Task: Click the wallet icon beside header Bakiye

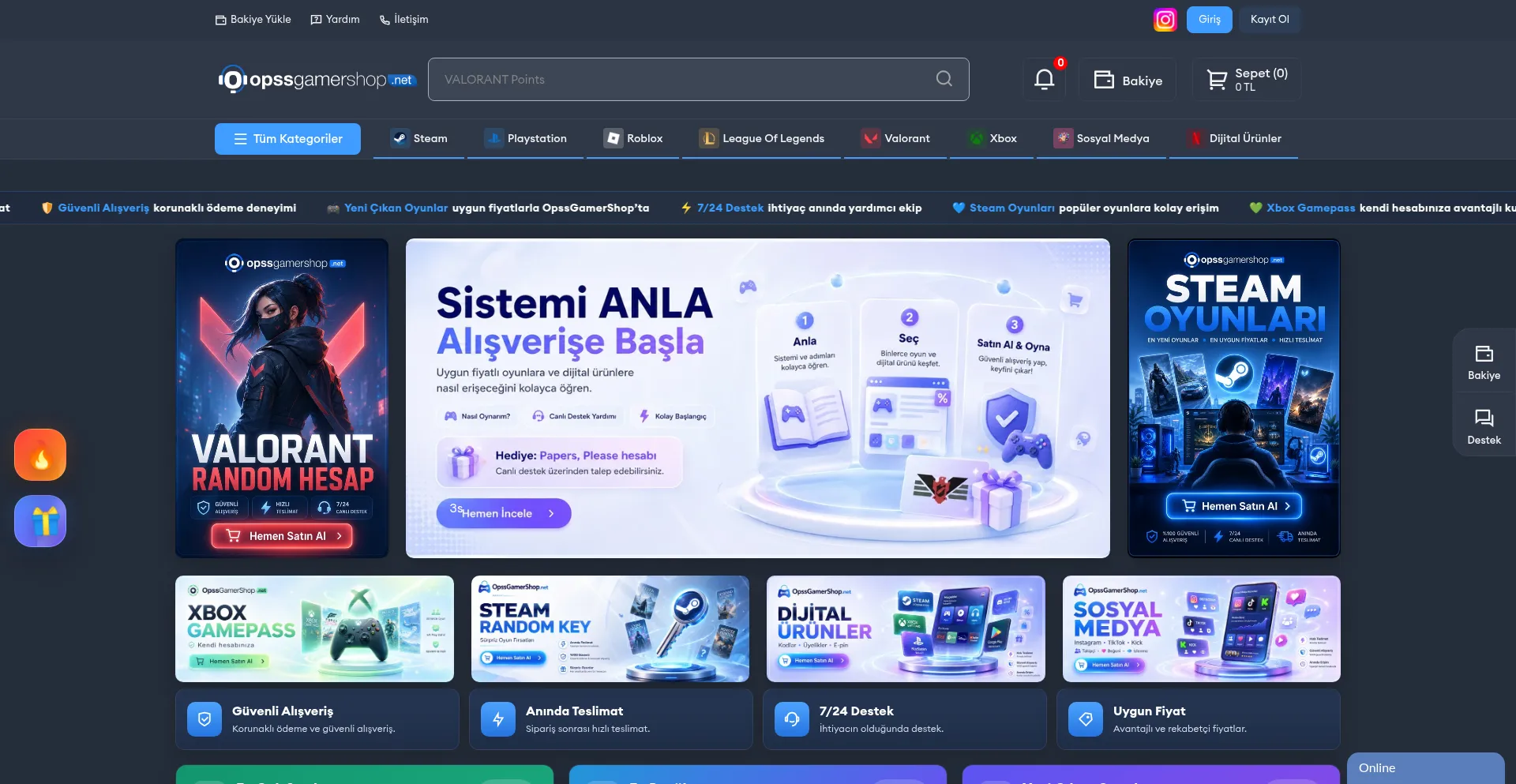Action: 1104,80
